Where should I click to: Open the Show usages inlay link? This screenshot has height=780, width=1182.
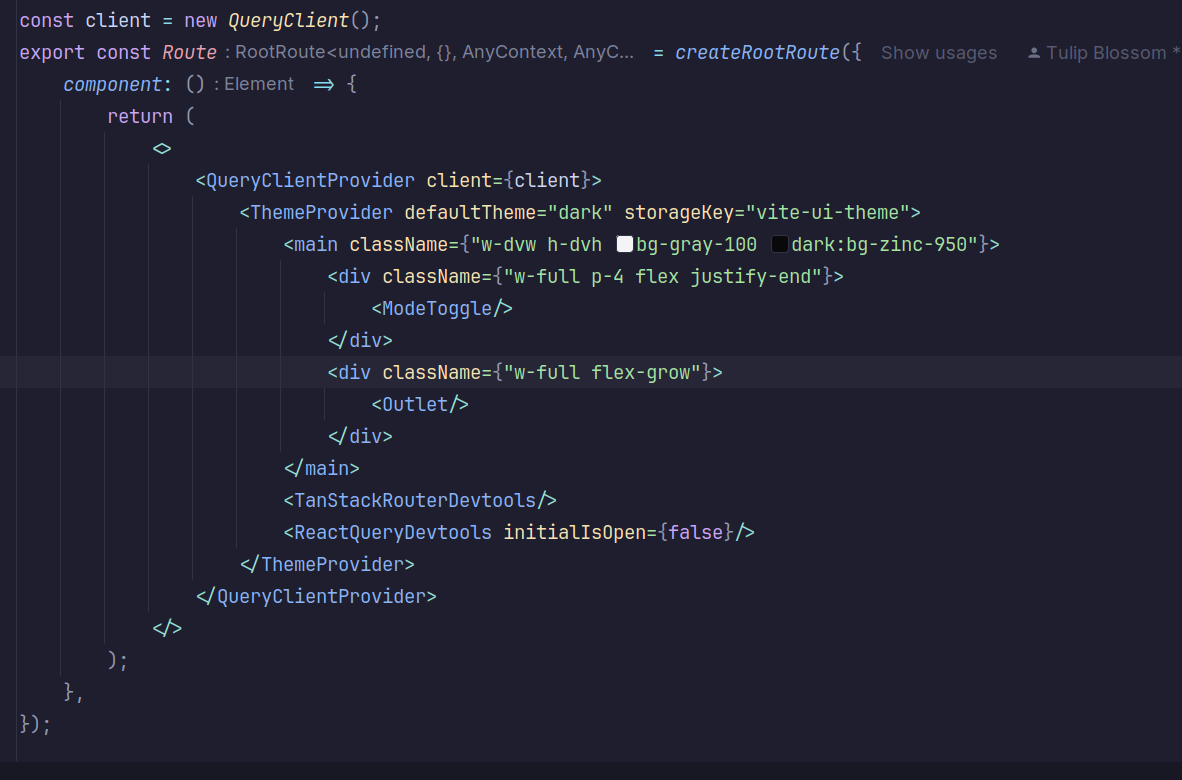tap(939, 53)
